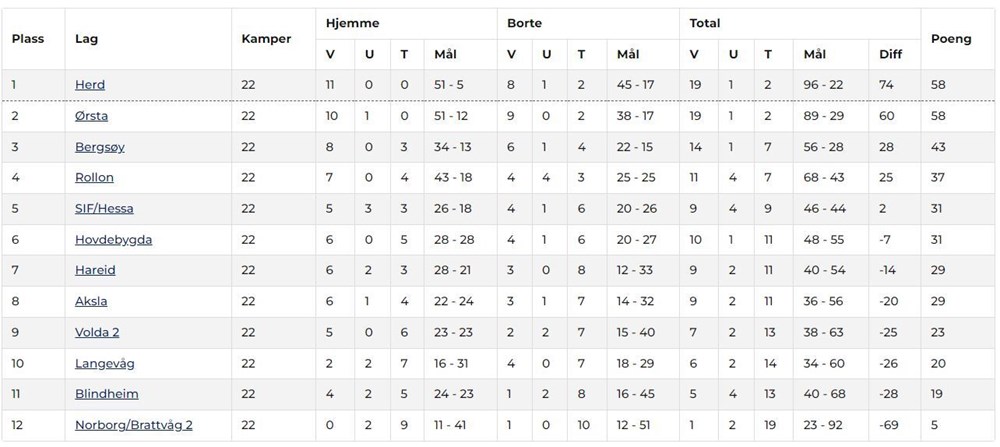
Task: Open the Volda 2 team link
Action: [97, 332]
